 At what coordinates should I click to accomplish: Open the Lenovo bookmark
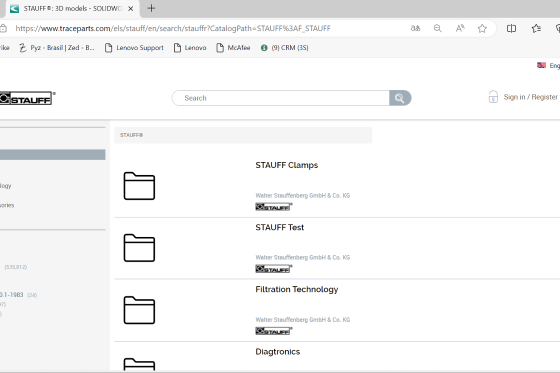click(190, 48)
